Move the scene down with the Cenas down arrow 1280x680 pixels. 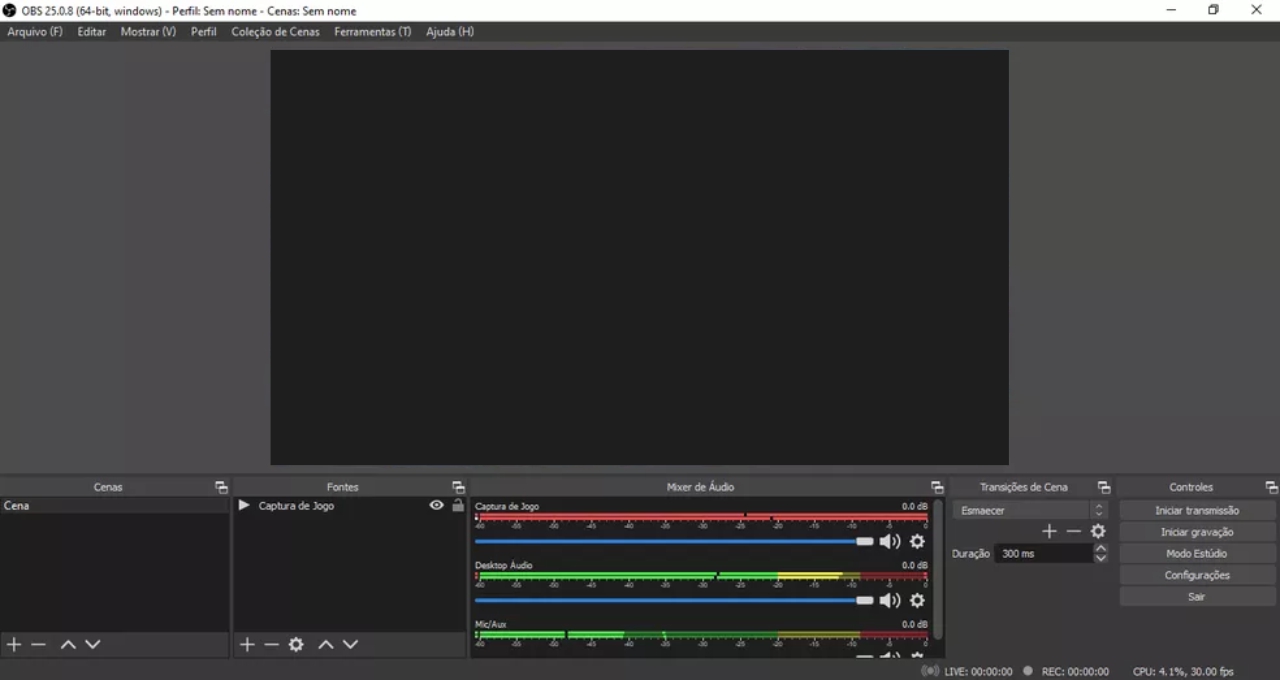coord(93,644)
